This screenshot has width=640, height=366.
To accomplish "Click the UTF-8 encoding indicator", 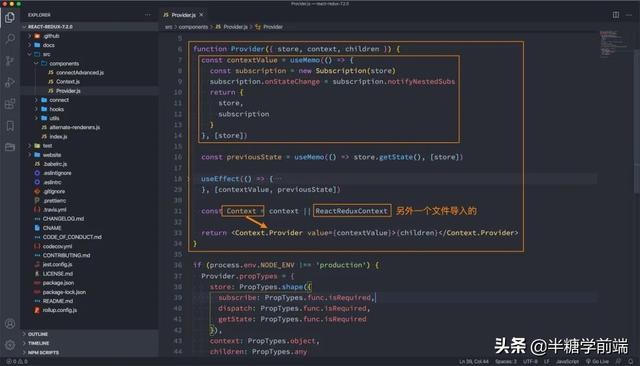I will [x=530, y=362].
